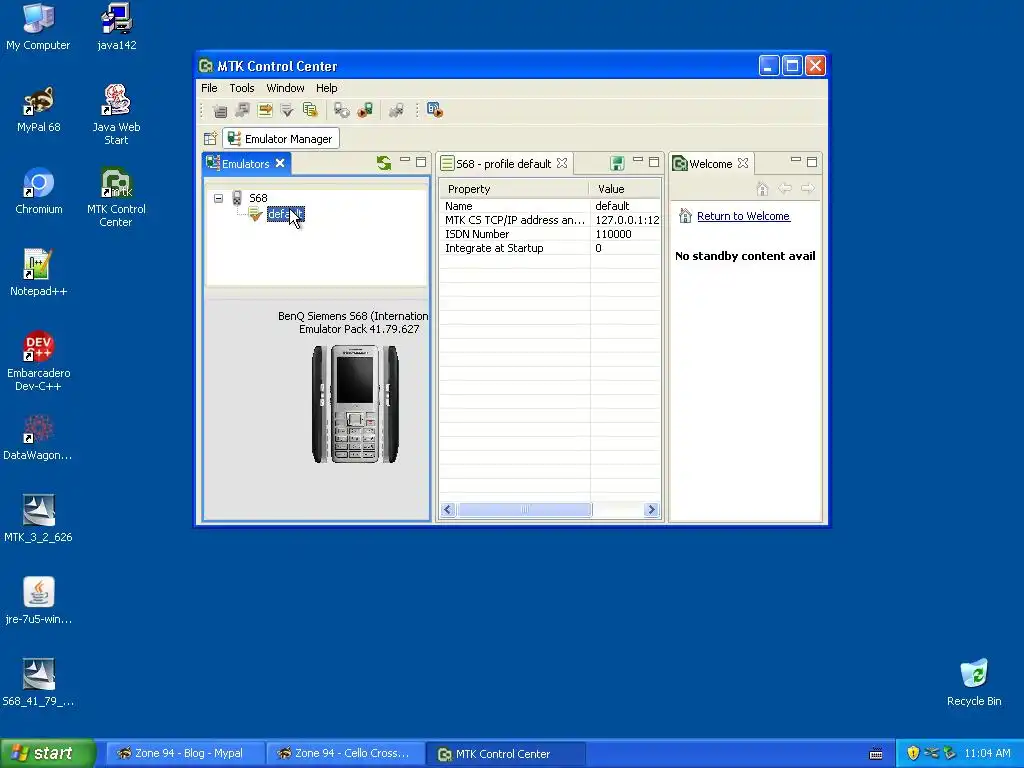Viewport: 1024px width, 768px height.
Task: Select the S68 - profile default tab
Action: click(x=504, y=164)
